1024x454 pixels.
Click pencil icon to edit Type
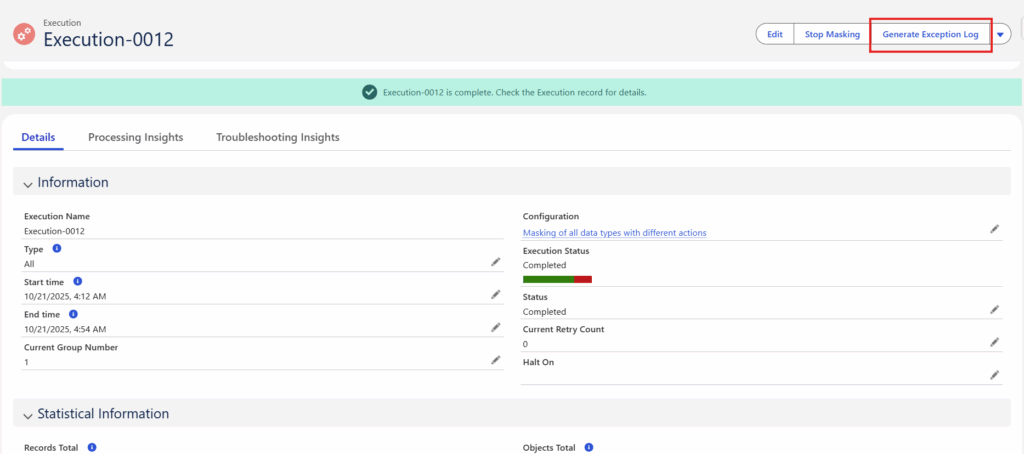[x=495, y=262]
